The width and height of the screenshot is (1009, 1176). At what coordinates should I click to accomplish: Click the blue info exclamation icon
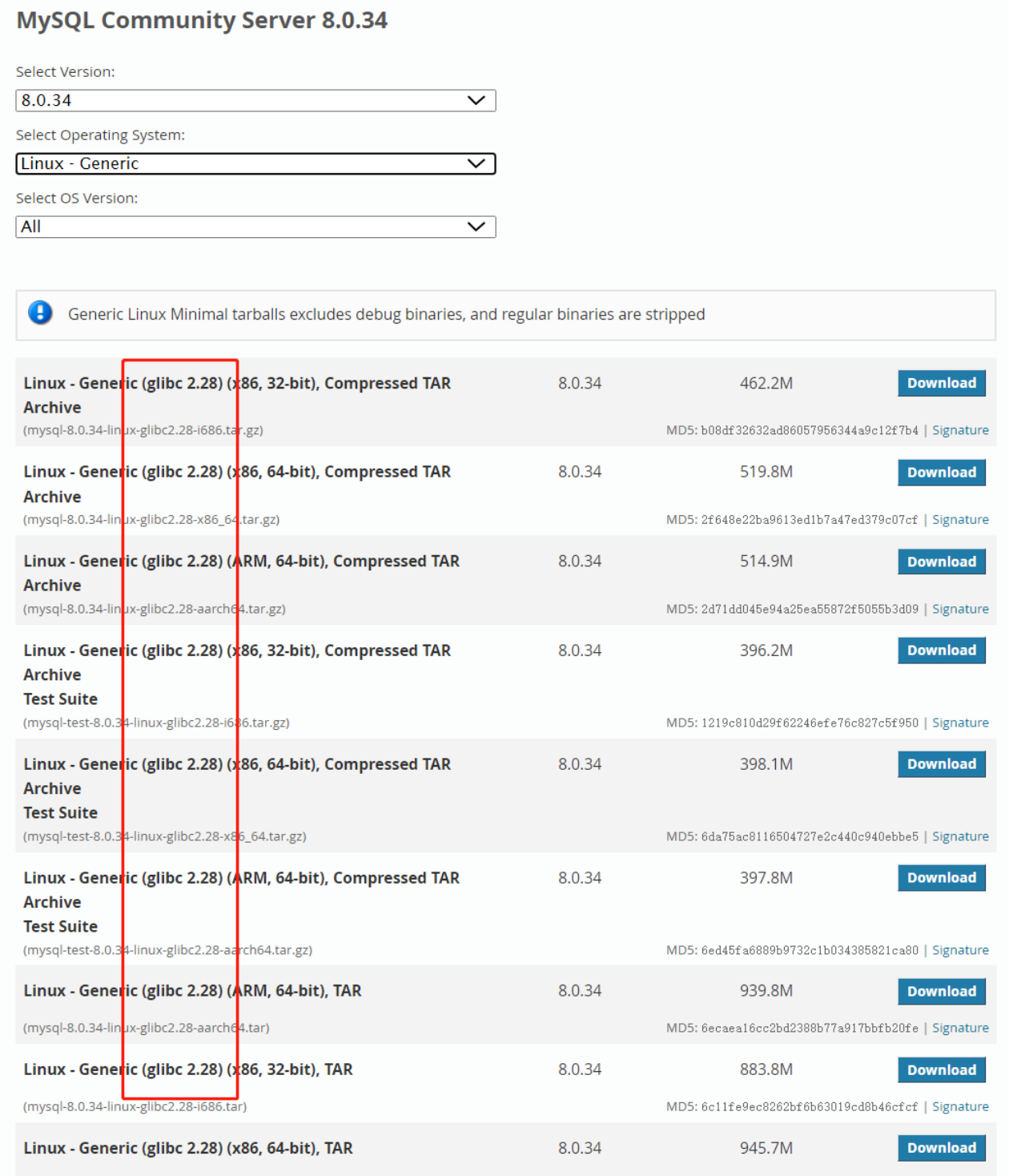(40, 312)
